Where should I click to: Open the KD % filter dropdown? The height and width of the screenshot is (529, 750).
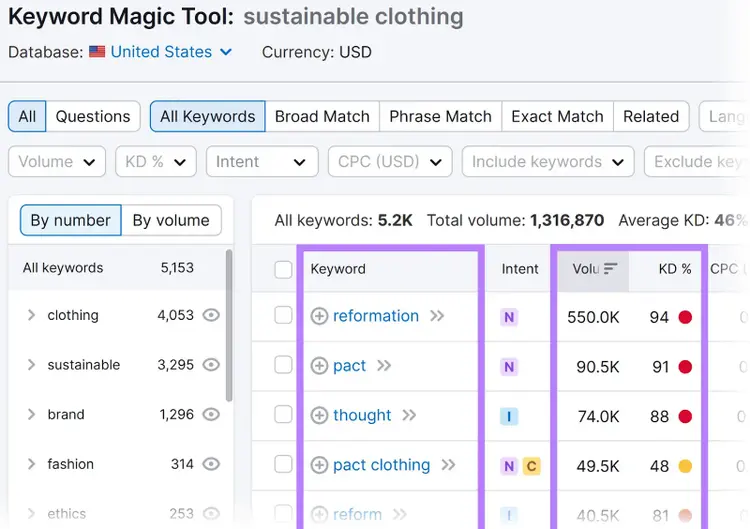pos(156,162)
